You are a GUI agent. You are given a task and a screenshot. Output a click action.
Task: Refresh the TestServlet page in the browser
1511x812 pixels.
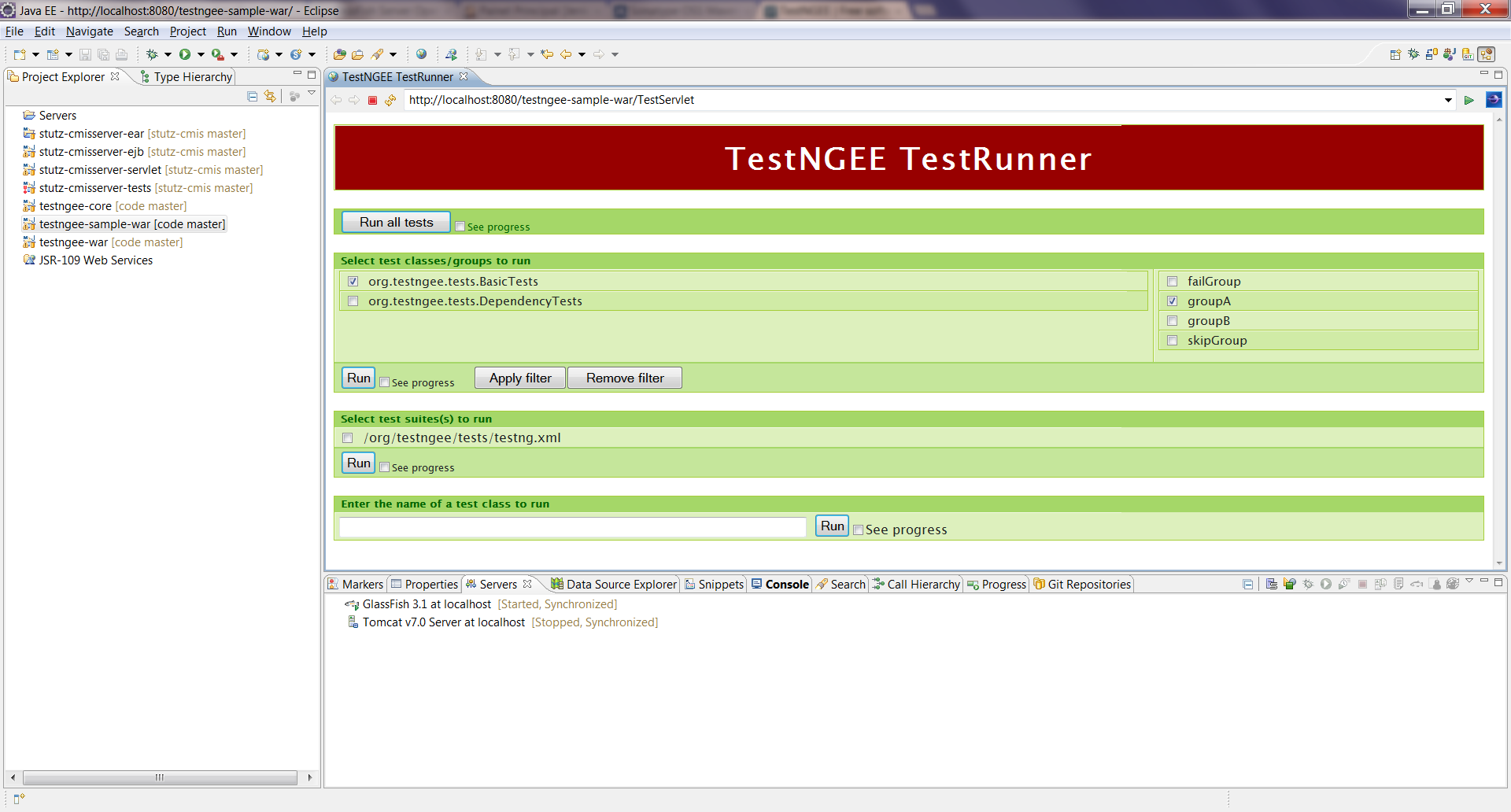391,100
